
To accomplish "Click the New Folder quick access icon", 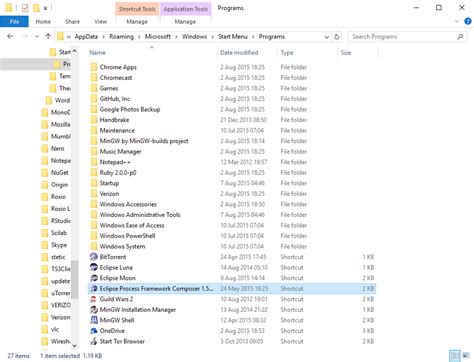I will coord(36,8).
